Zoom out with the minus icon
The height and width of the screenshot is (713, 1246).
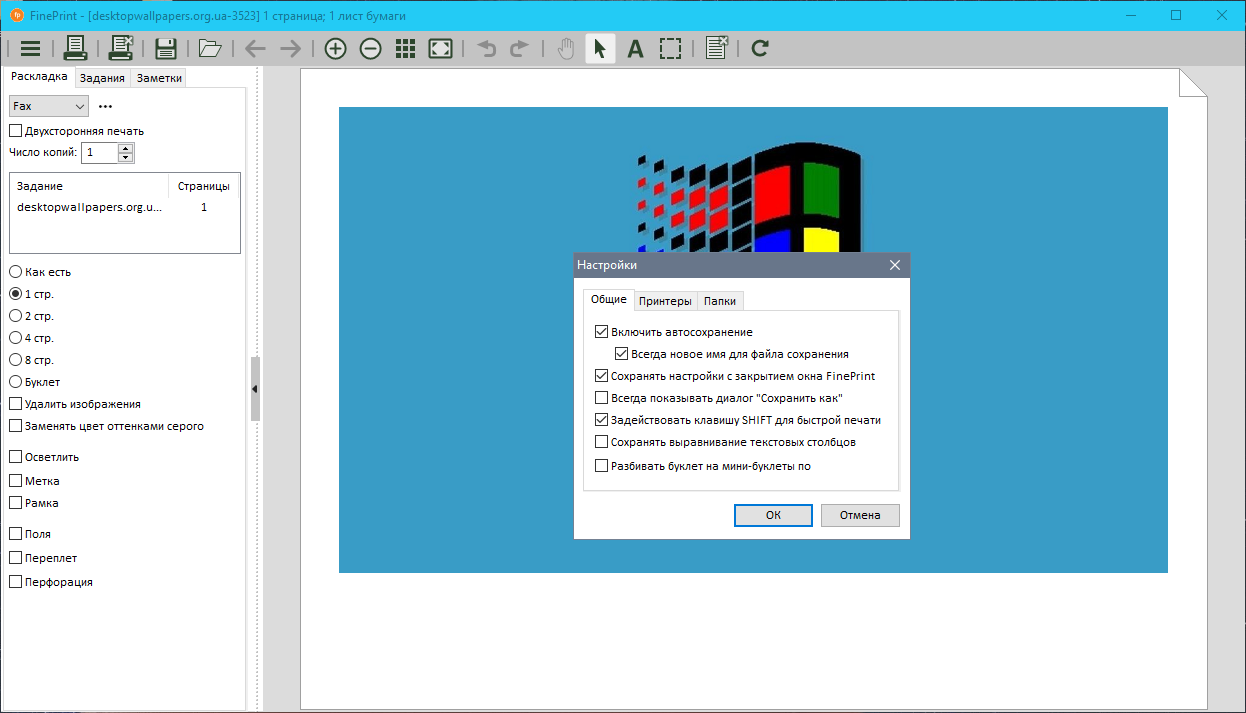pos(371,48)
